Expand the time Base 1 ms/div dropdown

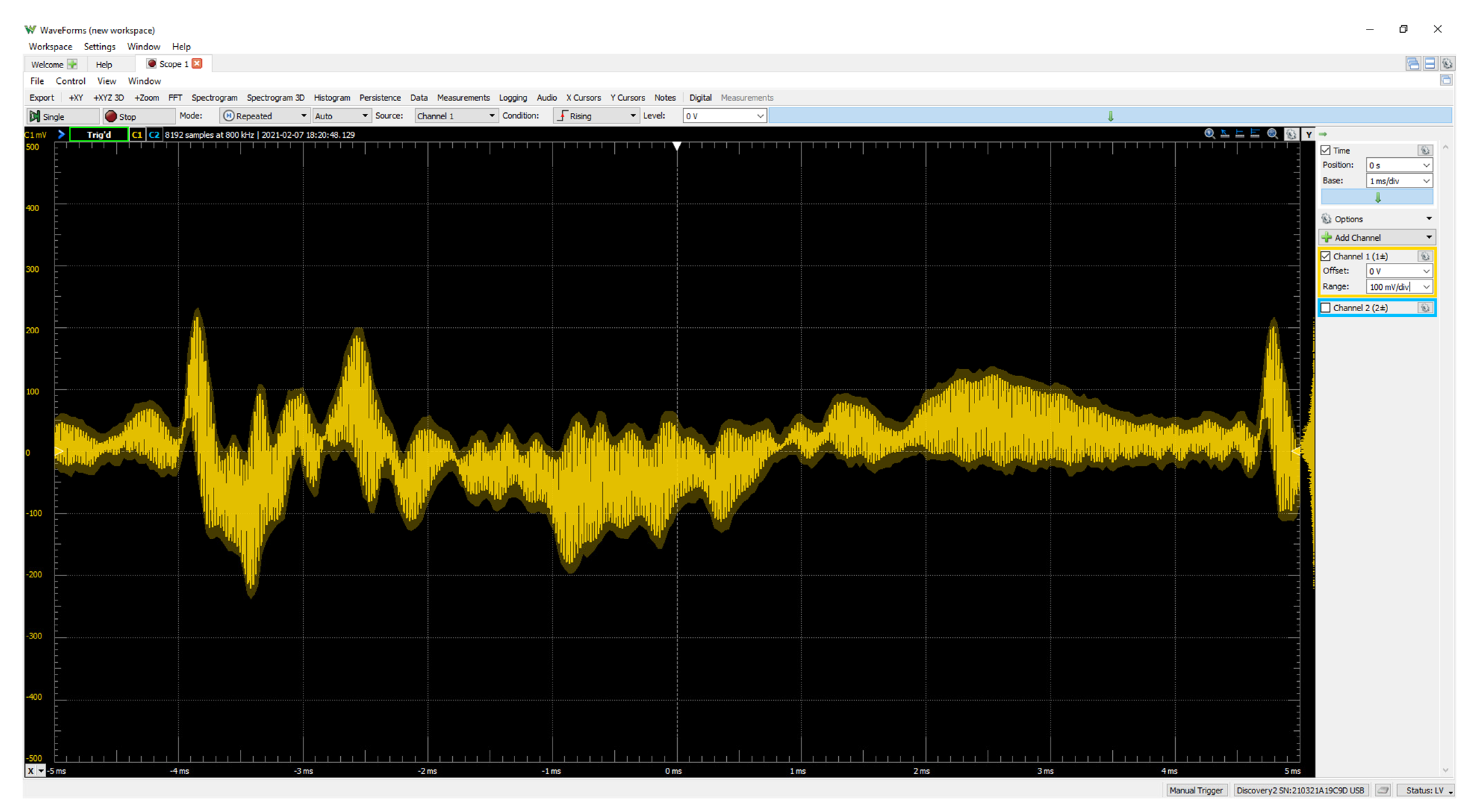click(x=1426, y=181)
